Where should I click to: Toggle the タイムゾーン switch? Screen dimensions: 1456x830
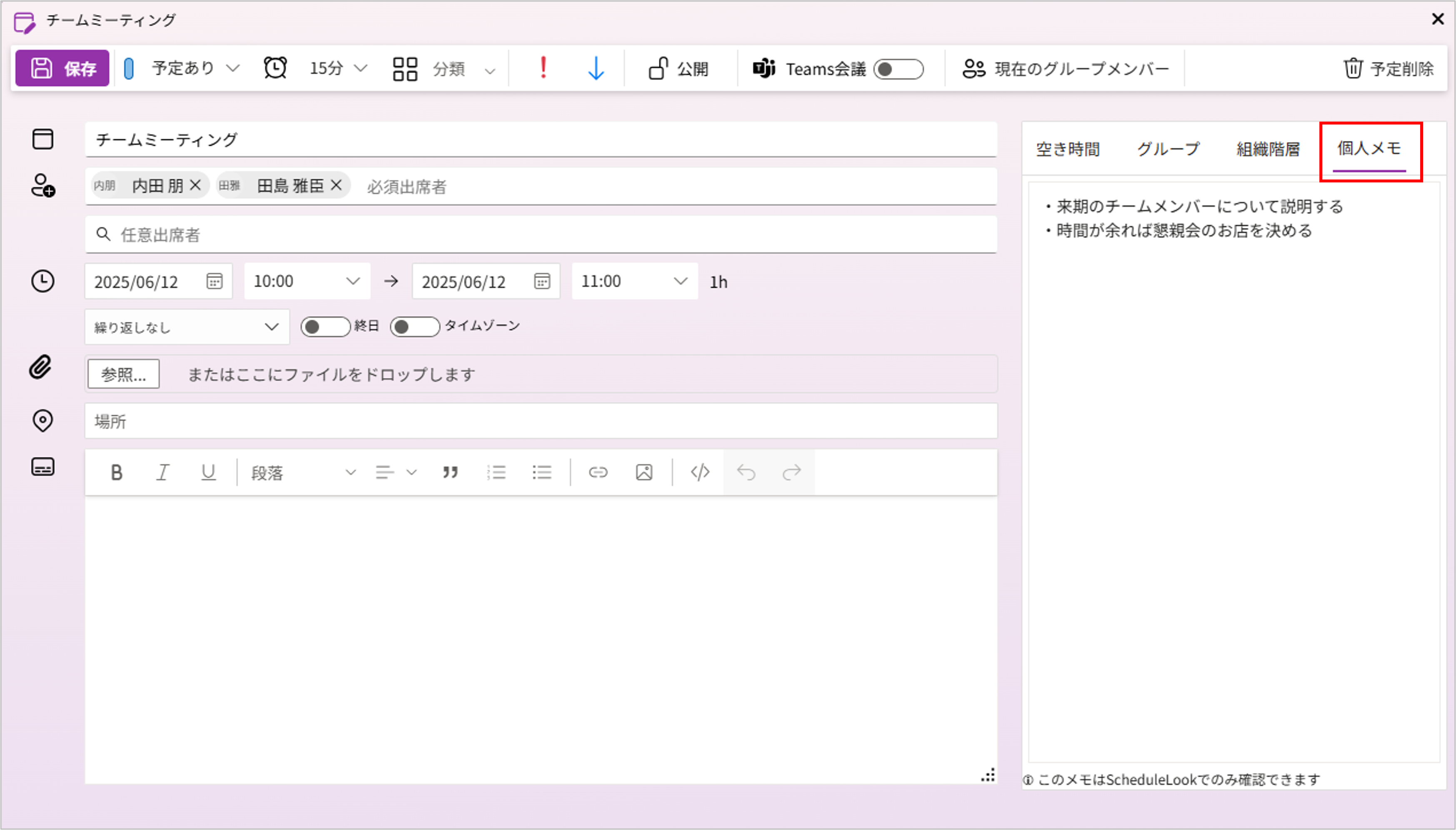(x=414, y=327)
